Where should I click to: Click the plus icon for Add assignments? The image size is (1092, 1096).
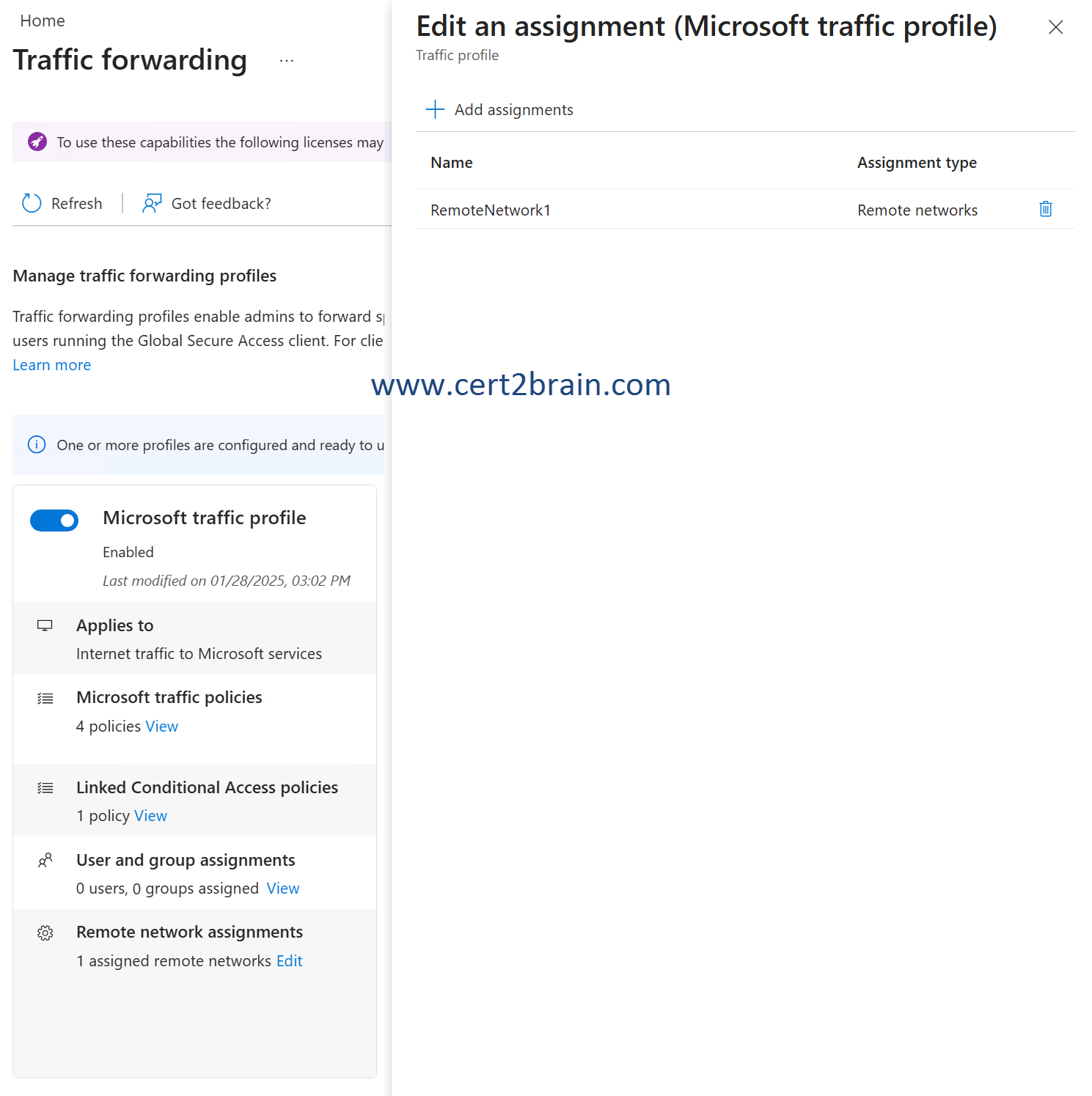435,109
